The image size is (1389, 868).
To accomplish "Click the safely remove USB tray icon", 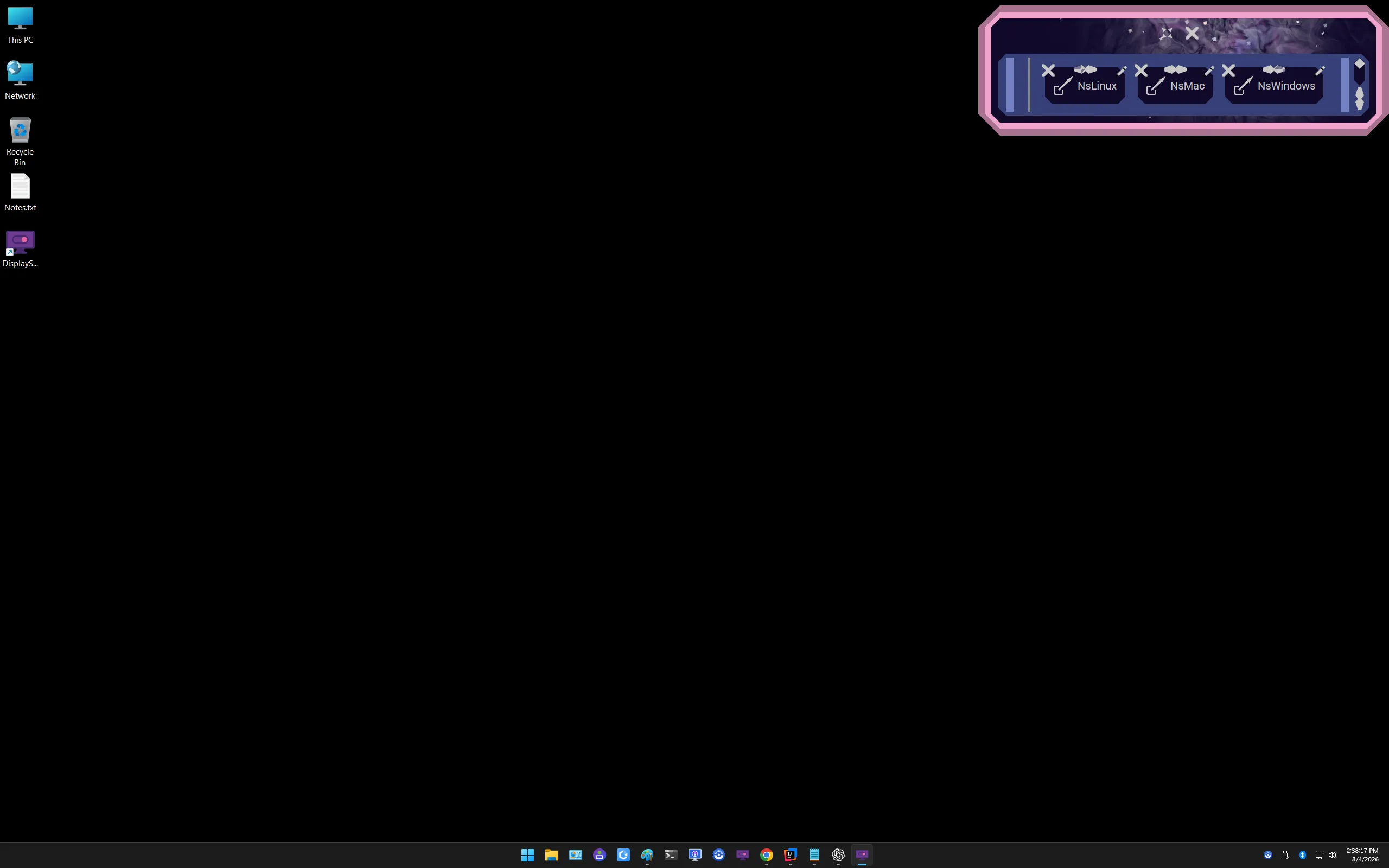I will click(1286, 855).
